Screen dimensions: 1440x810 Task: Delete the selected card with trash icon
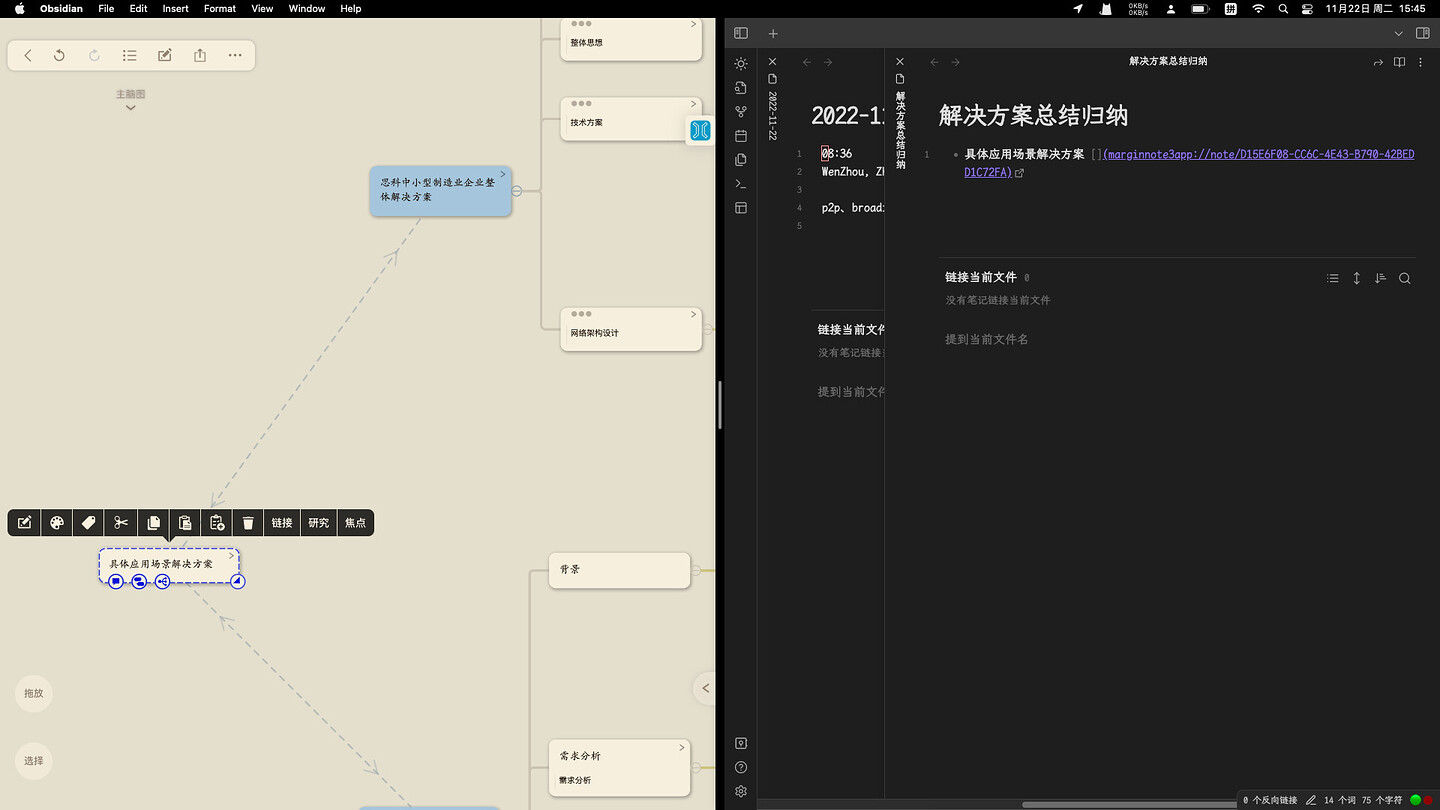[x=249, y=523]
